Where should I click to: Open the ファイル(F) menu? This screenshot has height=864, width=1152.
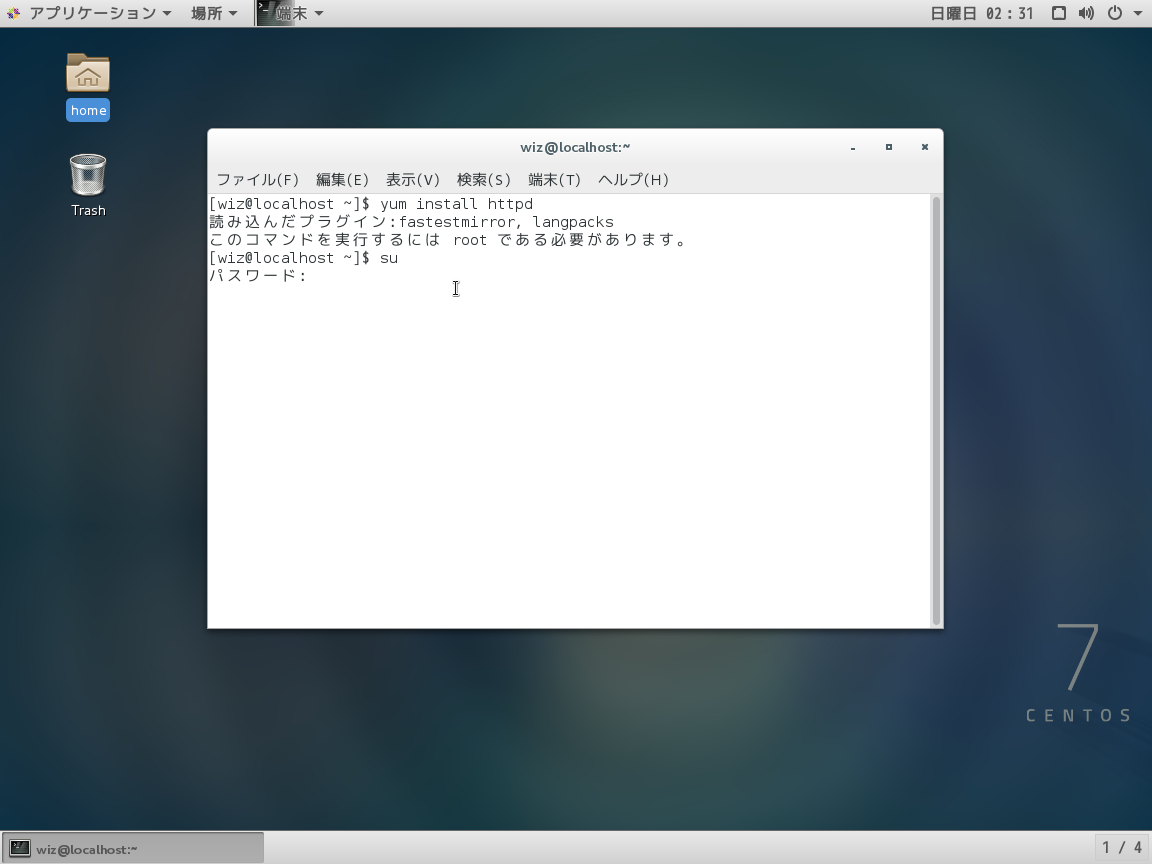(258, 180)
